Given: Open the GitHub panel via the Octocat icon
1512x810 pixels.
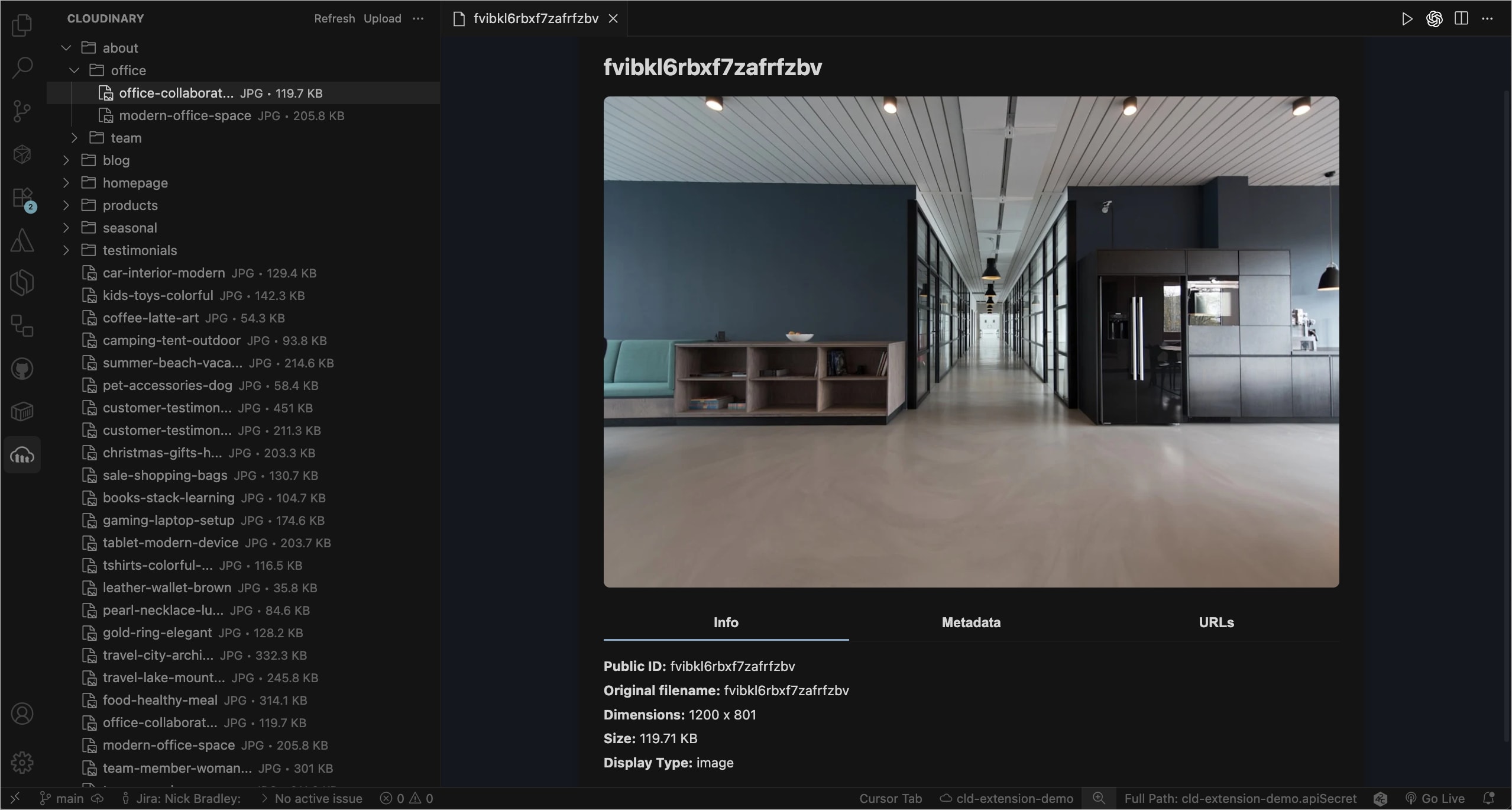Looking at the screenshot, I should click(22, 369).
